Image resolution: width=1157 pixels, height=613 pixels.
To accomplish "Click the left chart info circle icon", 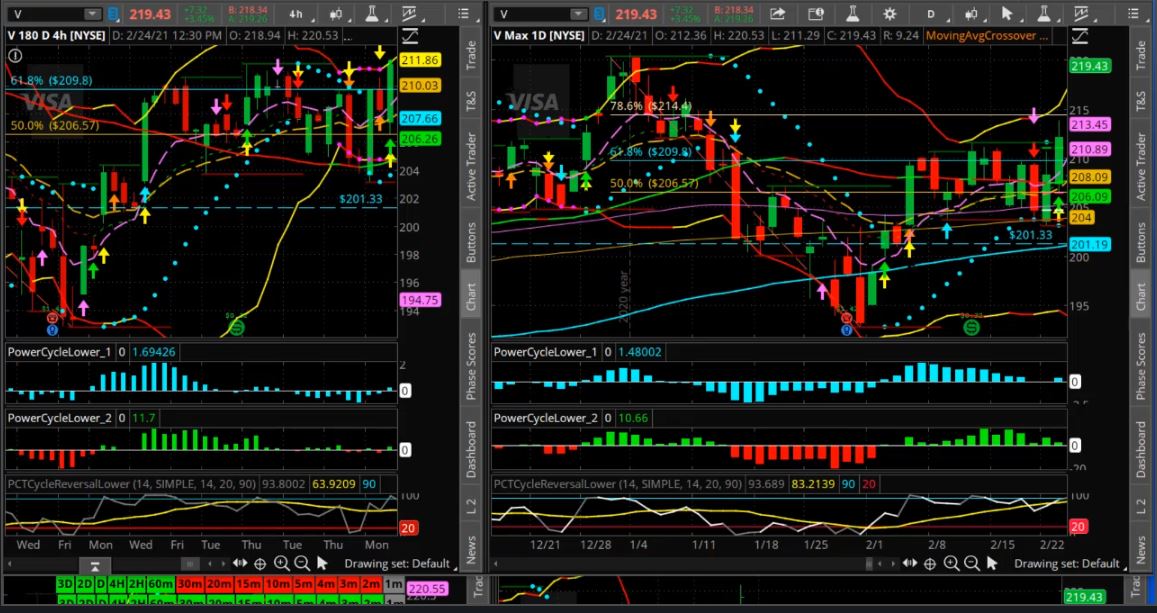I will pyautogui.click(x=15, y=55).
